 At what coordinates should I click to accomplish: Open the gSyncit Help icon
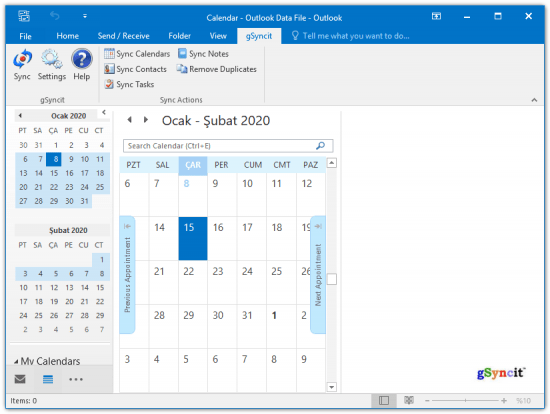tap(81, 65)
